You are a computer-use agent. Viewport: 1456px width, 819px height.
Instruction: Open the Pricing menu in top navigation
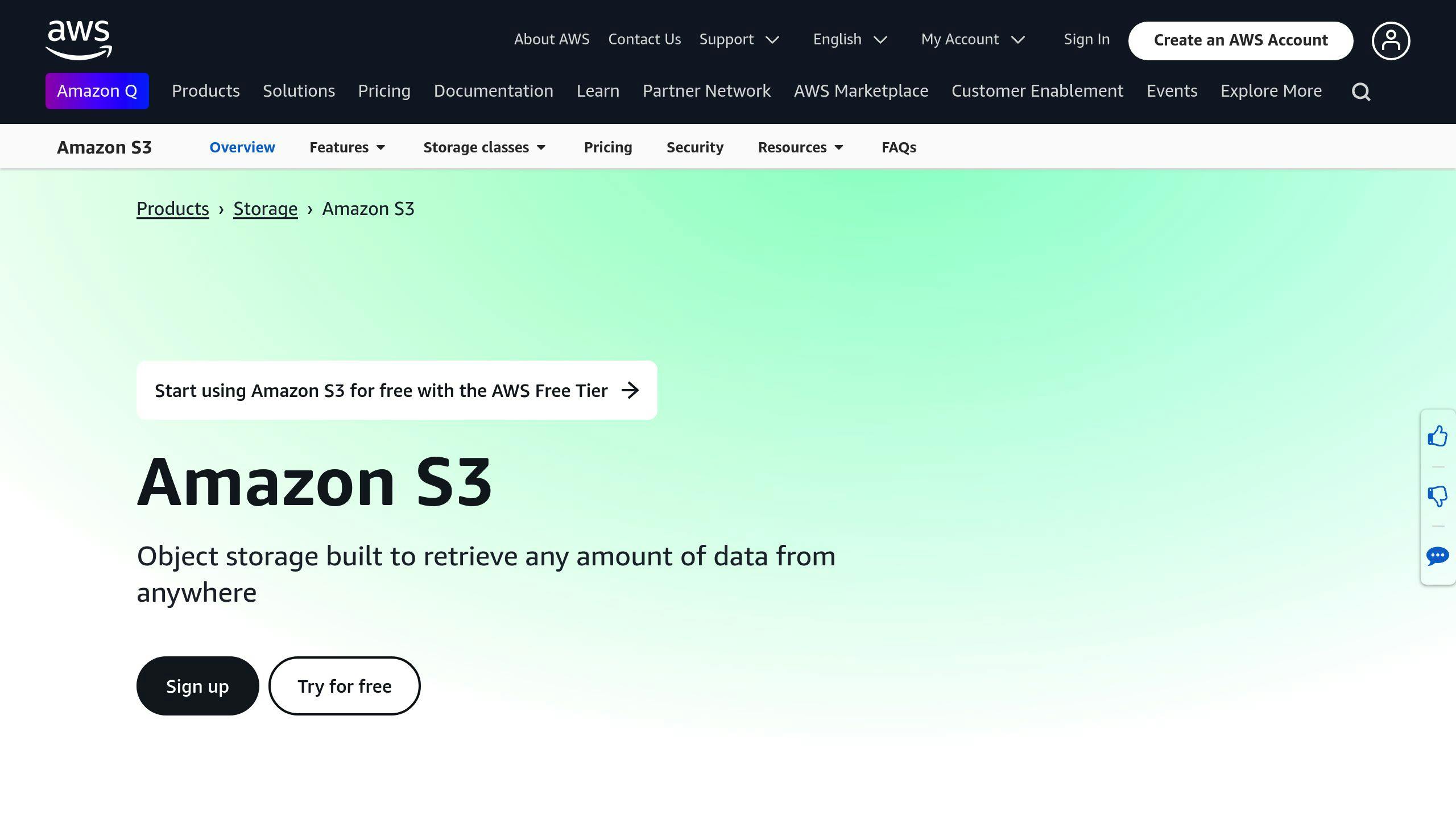384,91
